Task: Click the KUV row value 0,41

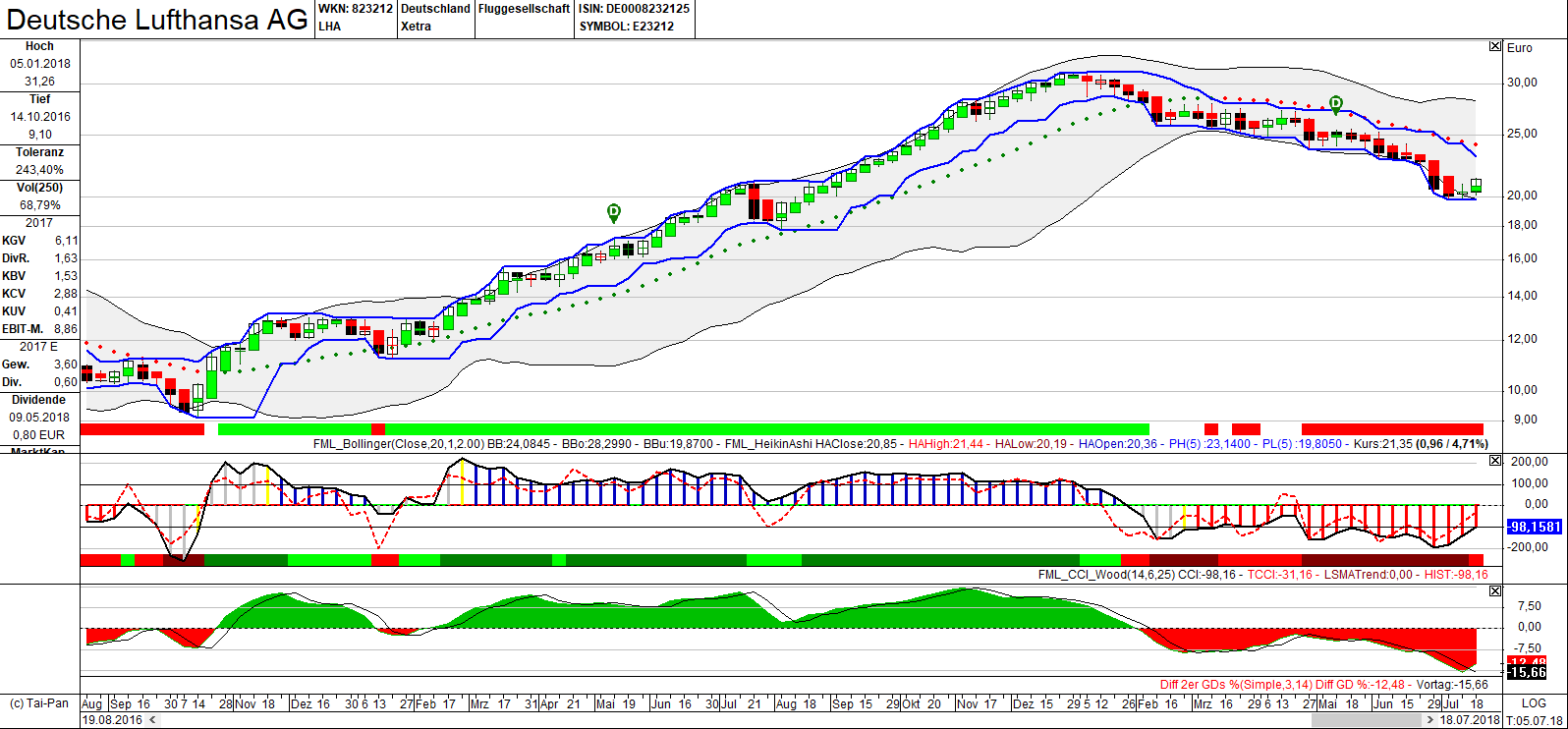Action: pos(66,311)
